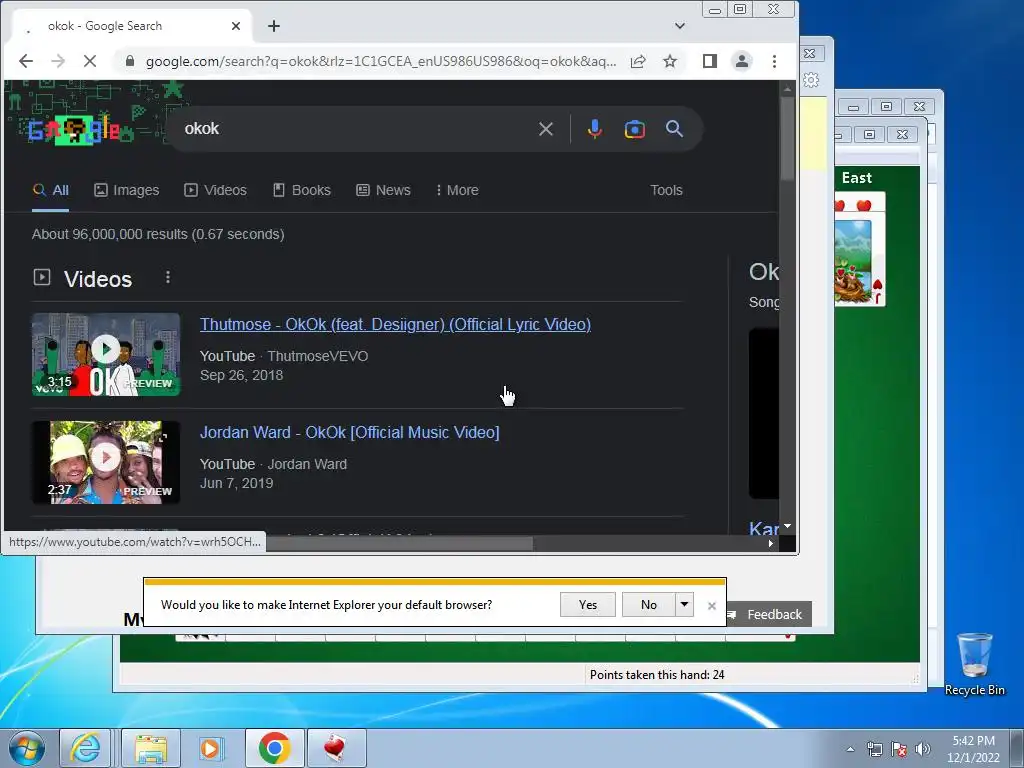Switch to the News tab
This screenshot has height=768, width=1024.
point(383,190)
